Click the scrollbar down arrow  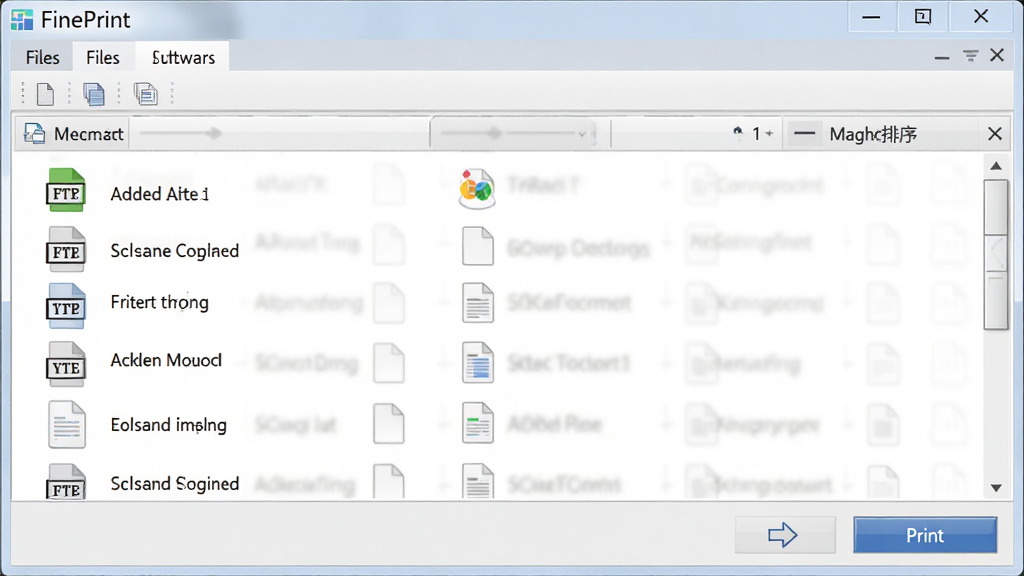coord(996,488)
